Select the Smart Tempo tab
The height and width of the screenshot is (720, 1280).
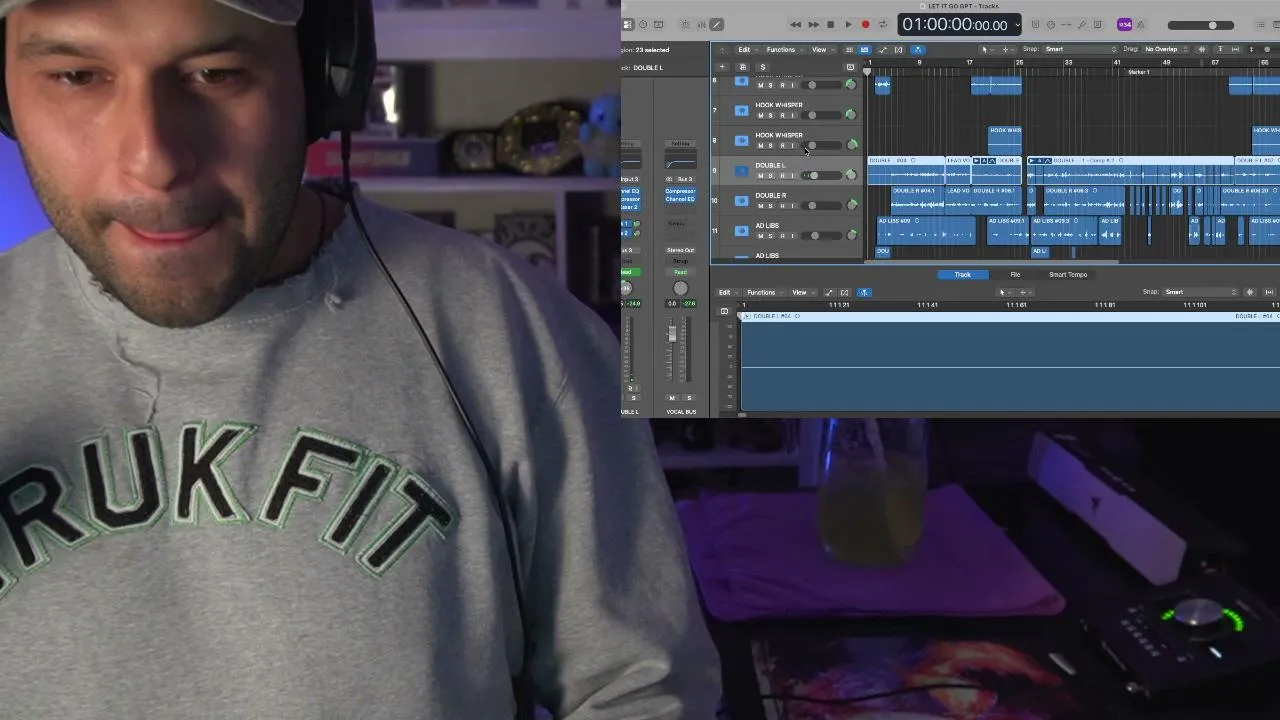coord(1068,275)
